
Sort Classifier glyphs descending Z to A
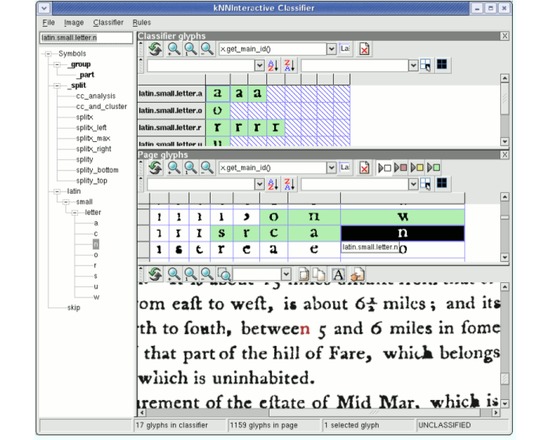289,65
